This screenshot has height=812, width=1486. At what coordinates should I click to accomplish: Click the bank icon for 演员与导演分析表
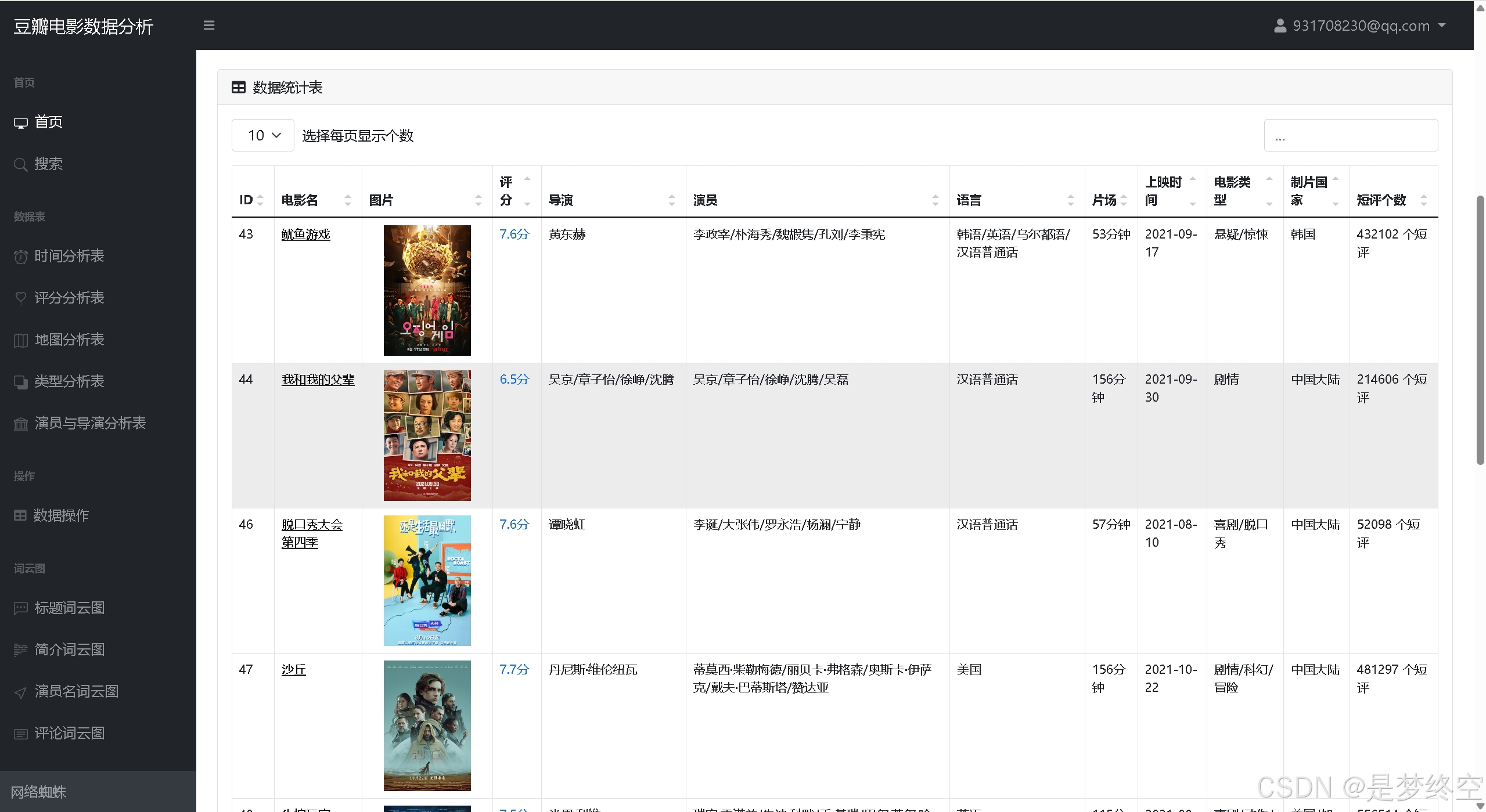coord(21,424)
